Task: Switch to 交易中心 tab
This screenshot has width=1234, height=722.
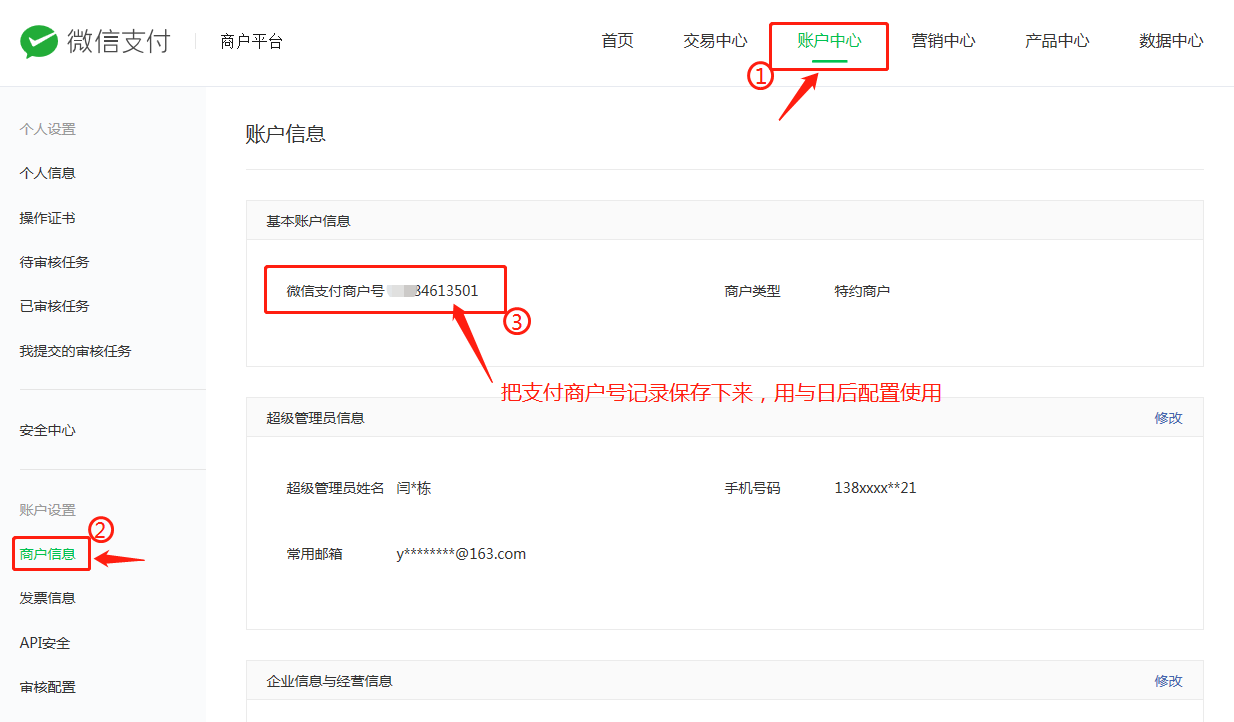Action: (715, 41)
